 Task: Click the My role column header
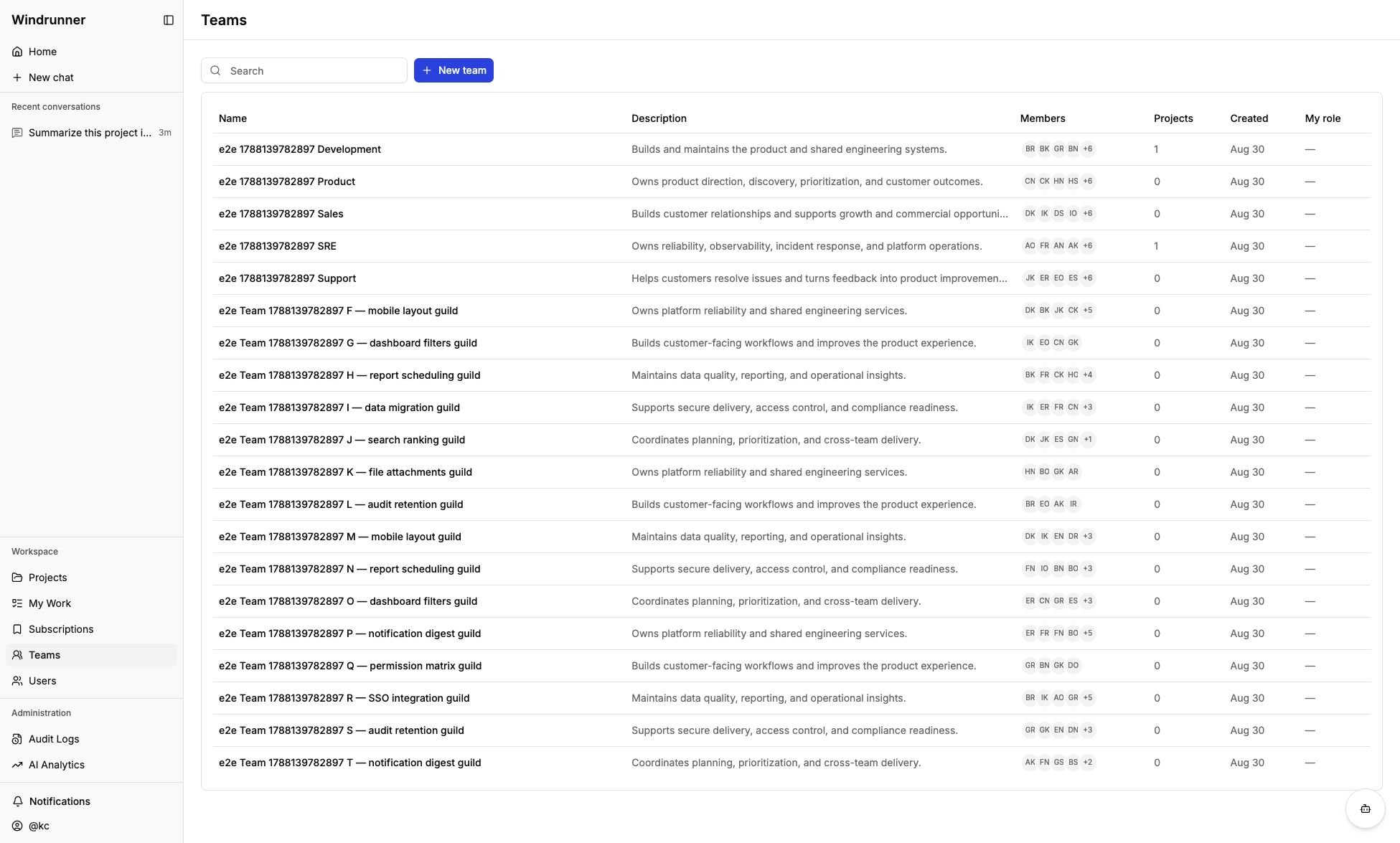tap(1323, 118)
